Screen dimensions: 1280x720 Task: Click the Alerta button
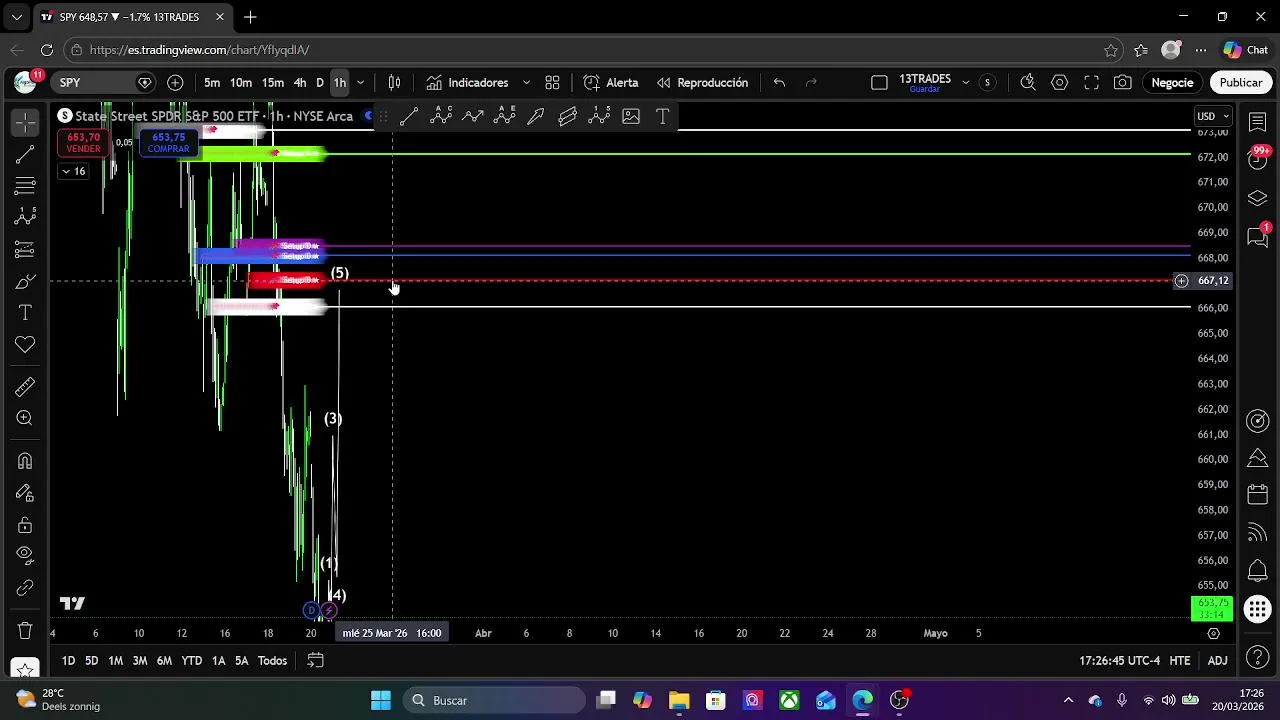[x=611, y=83]
